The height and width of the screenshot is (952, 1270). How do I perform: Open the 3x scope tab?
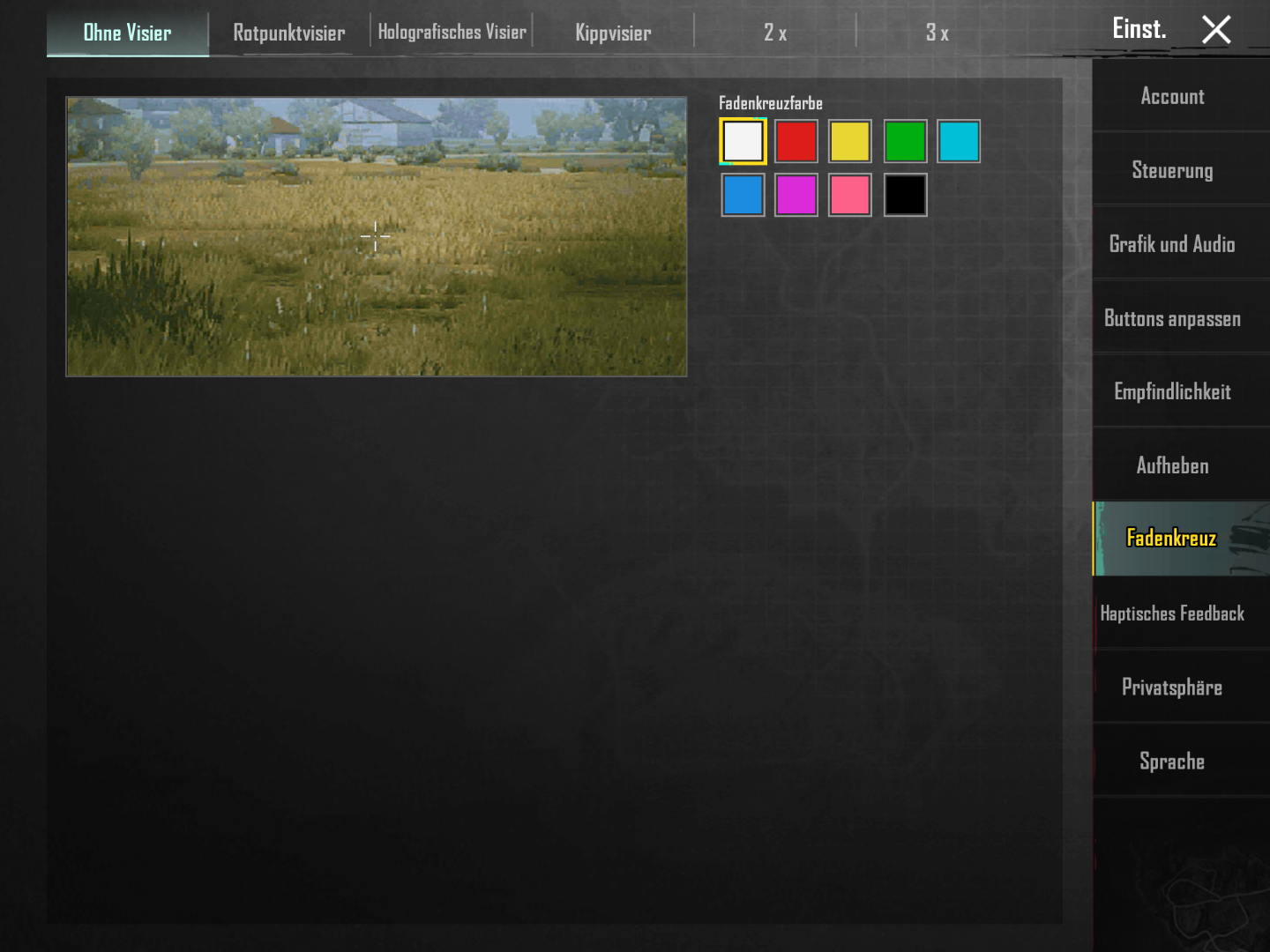pos(938,33)
